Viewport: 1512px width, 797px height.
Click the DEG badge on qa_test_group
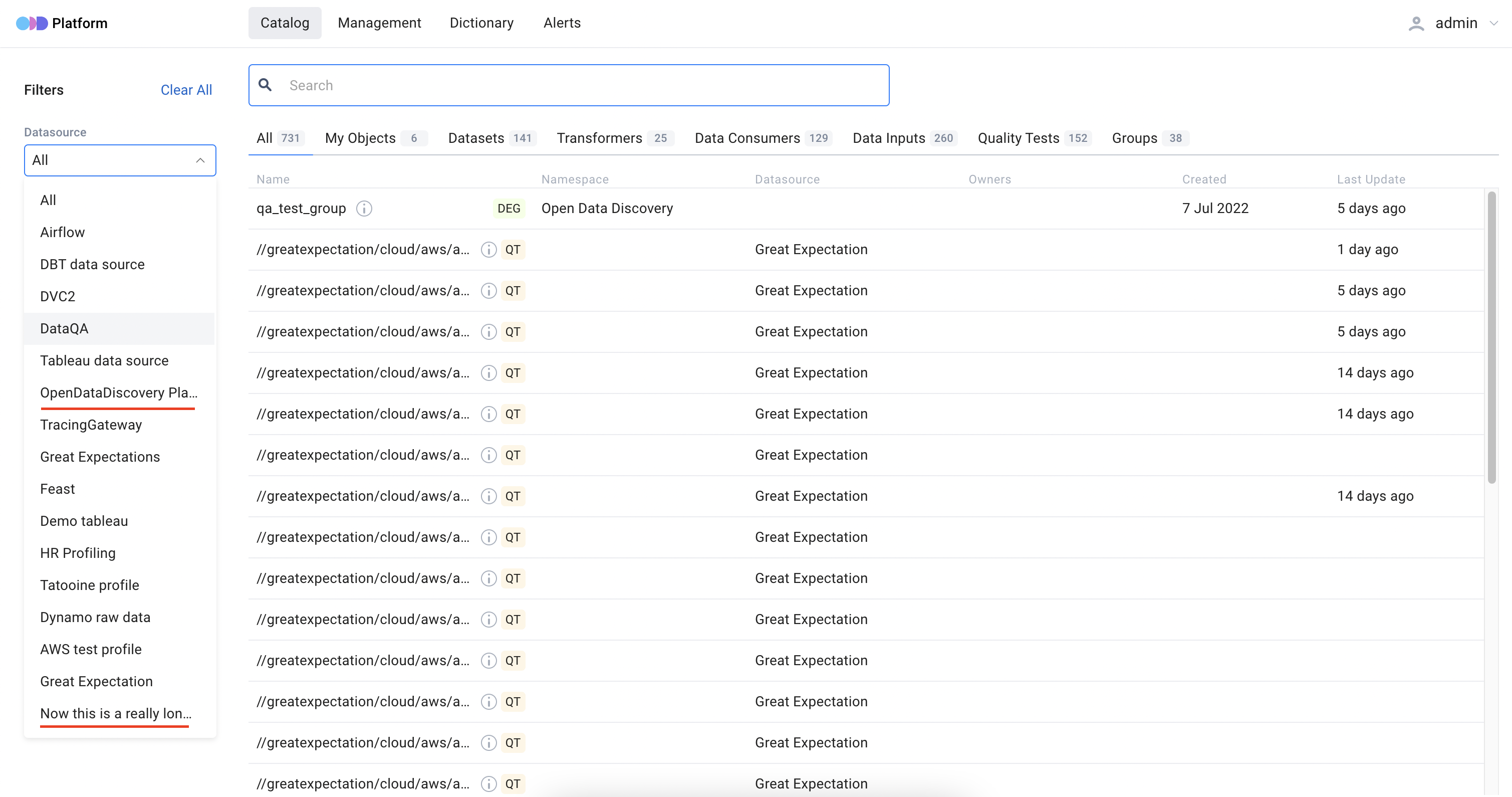click(509, 209)
